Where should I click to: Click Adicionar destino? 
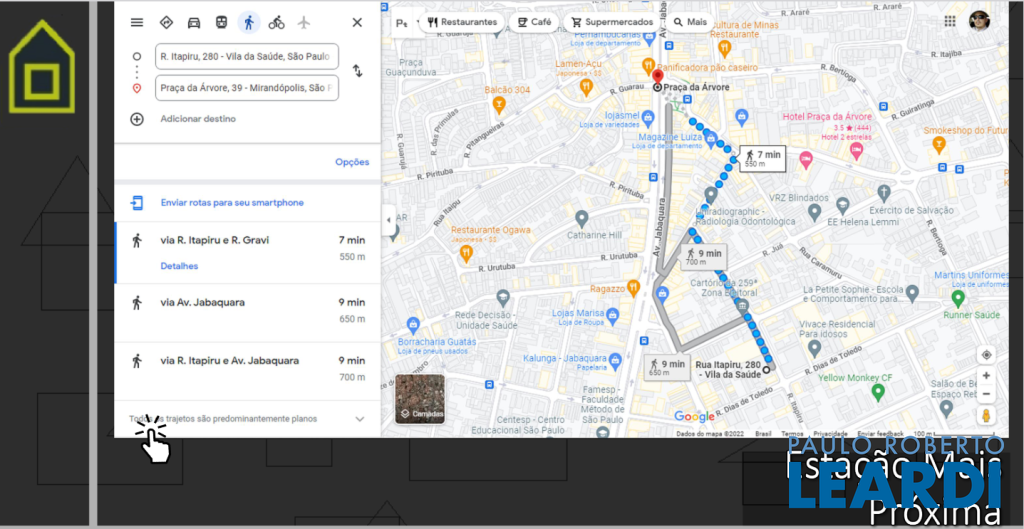click(198, 119)
